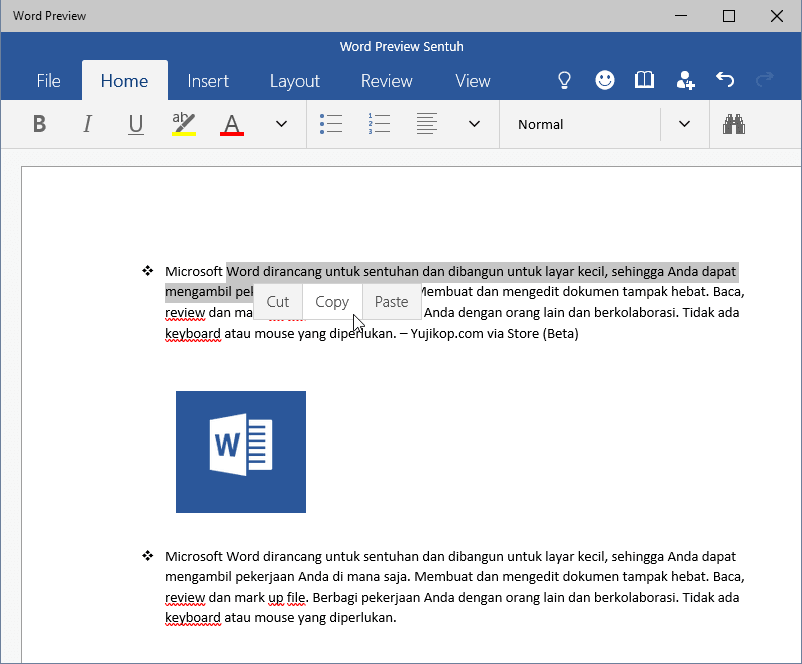
Task: Open Tell Me lightbulb icon
Action: [564, 80]
